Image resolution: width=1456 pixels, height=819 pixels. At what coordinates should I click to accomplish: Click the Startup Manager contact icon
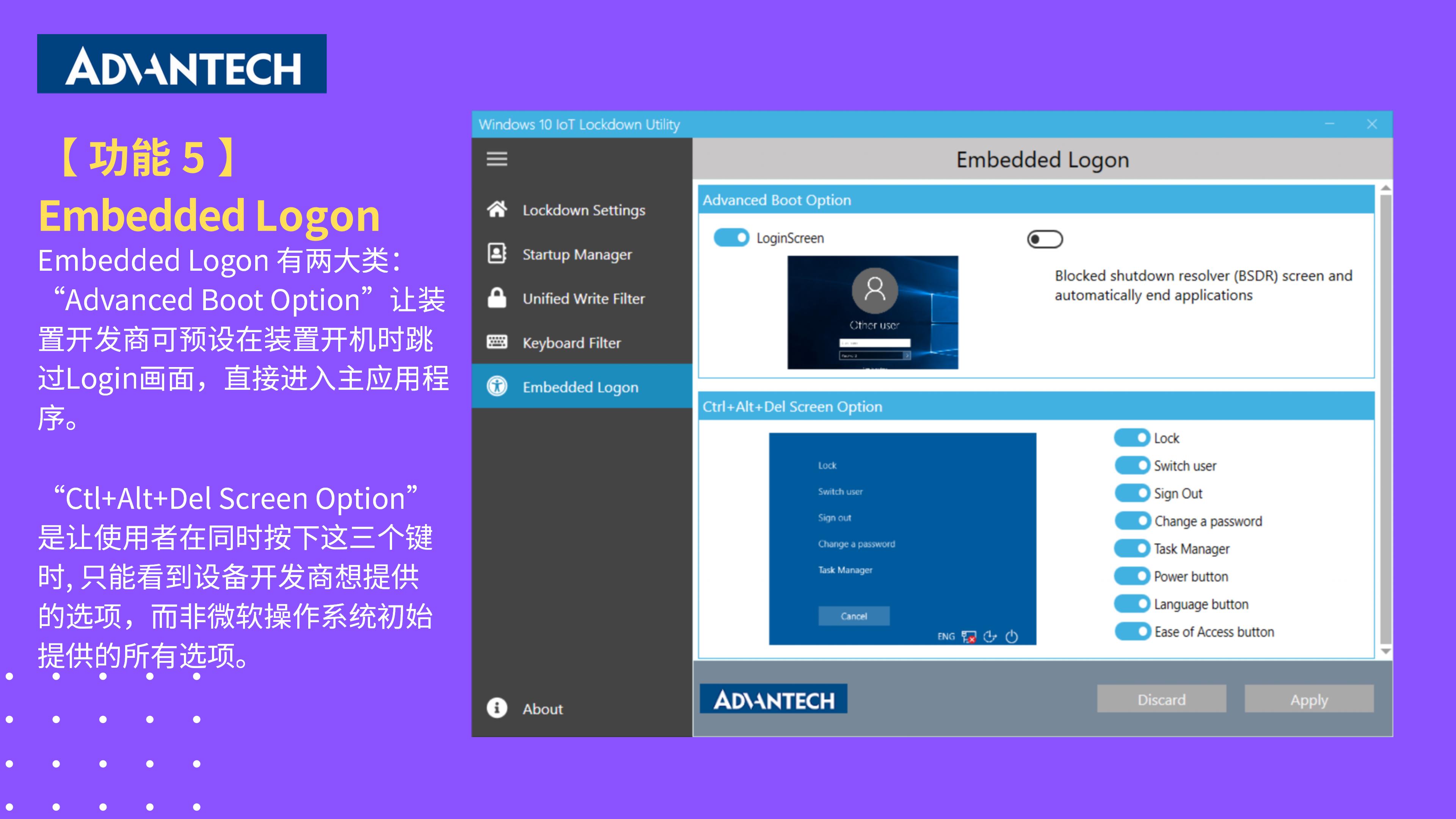coord(497,253)
